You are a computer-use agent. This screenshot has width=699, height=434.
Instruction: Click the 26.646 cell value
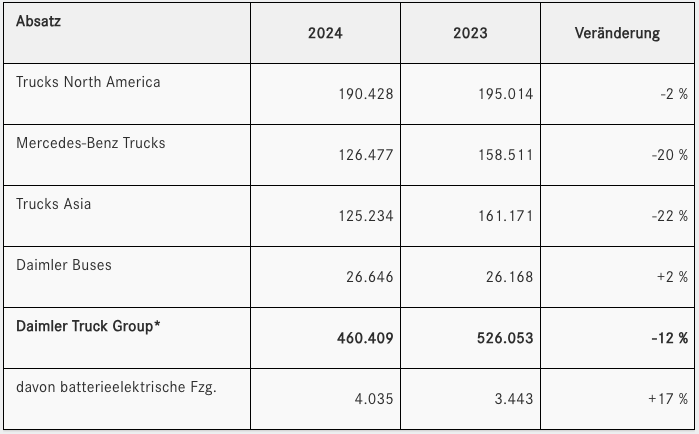click(371, 277)
